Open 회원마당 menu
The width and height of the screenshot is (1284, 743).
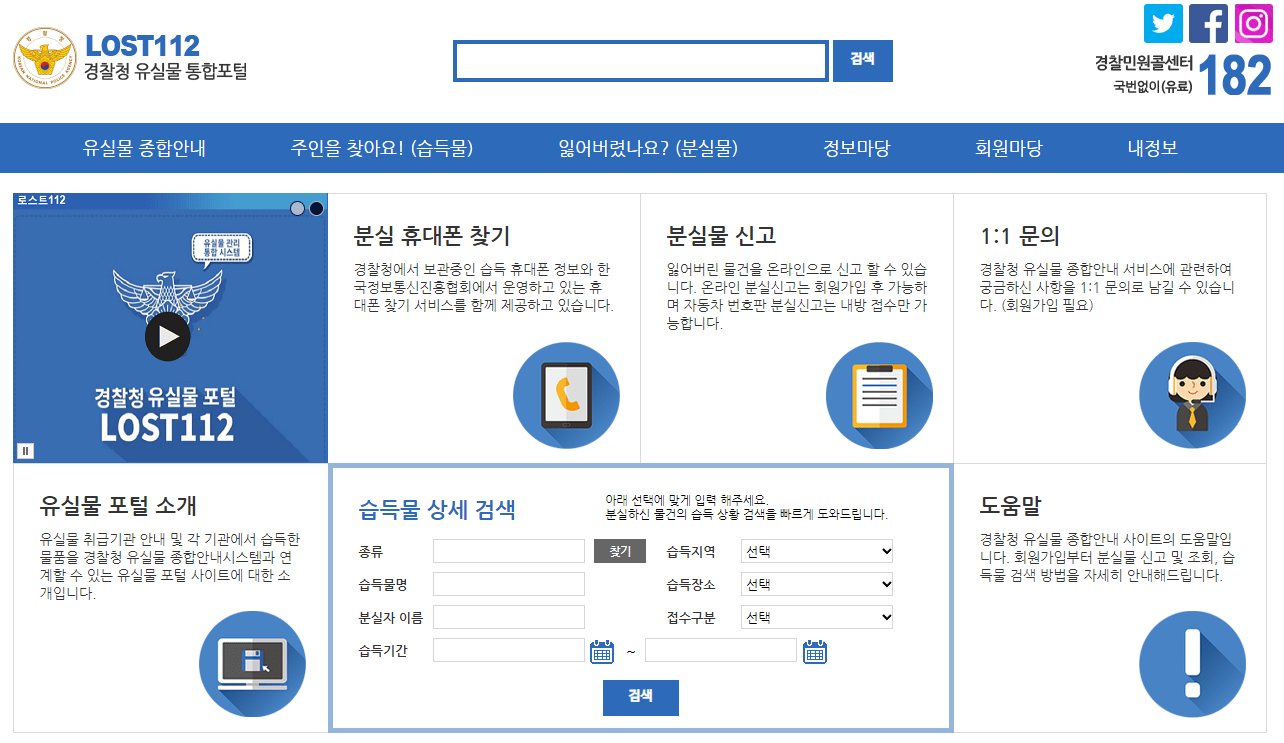(x=1008, y=148)
